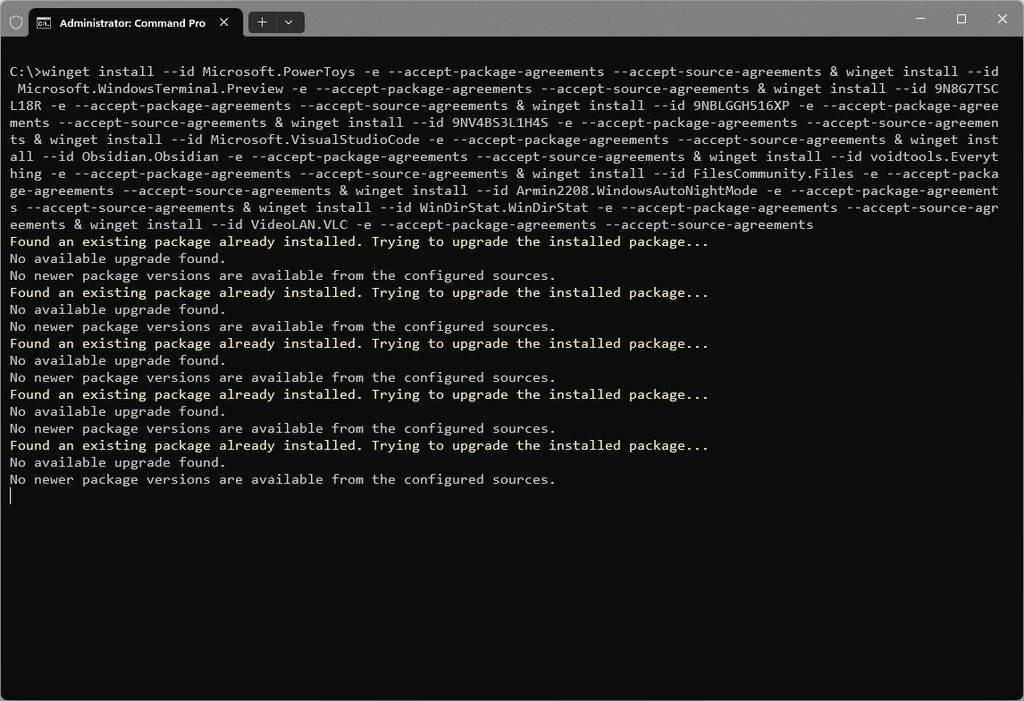The width and height of the screenshot is (1024, 701).
Task: Select the Administrator: Command Prompt tab
Action: coord(132,22)
